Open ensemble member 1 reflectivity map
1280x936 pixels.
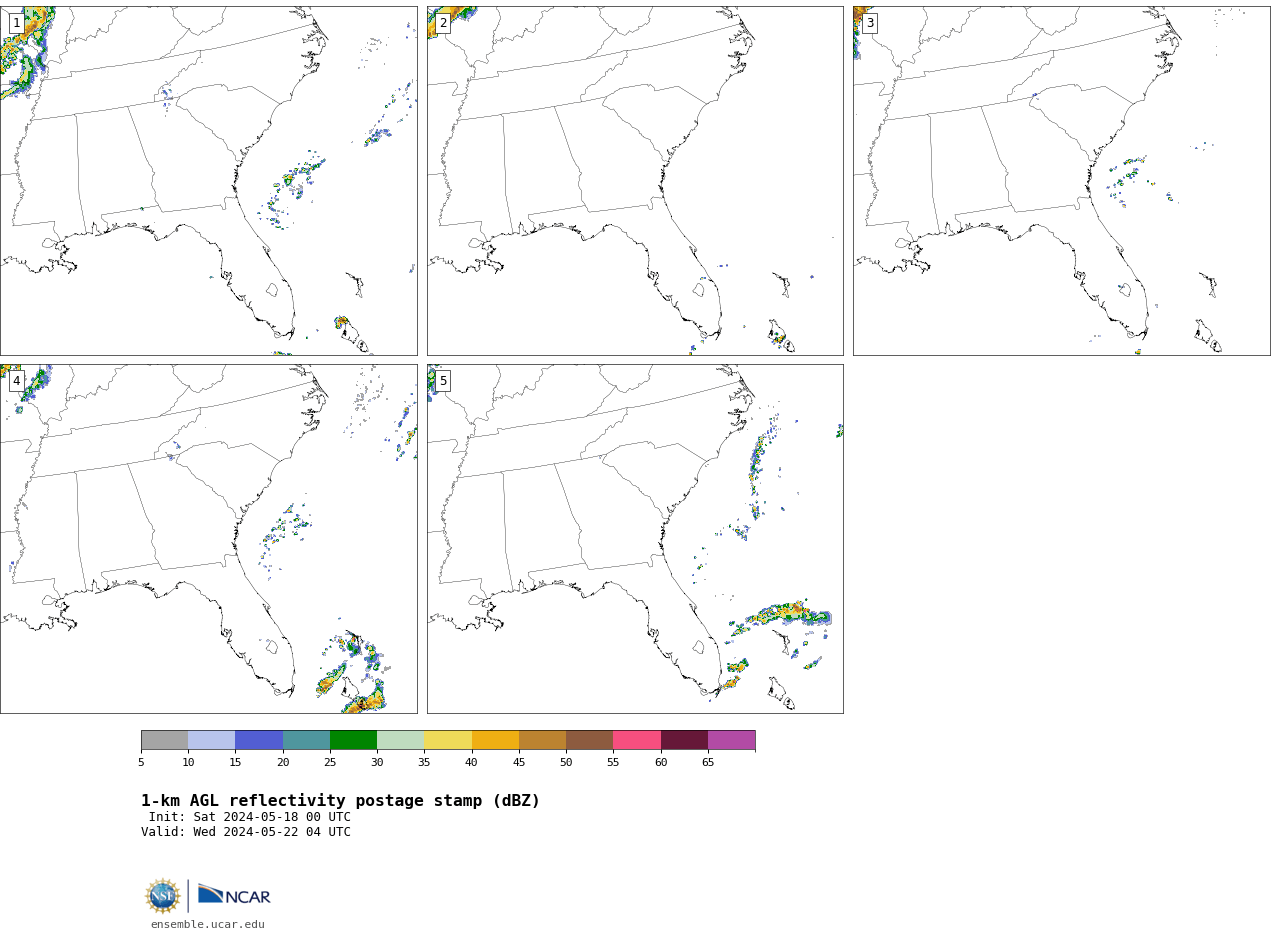click(208, 181)
